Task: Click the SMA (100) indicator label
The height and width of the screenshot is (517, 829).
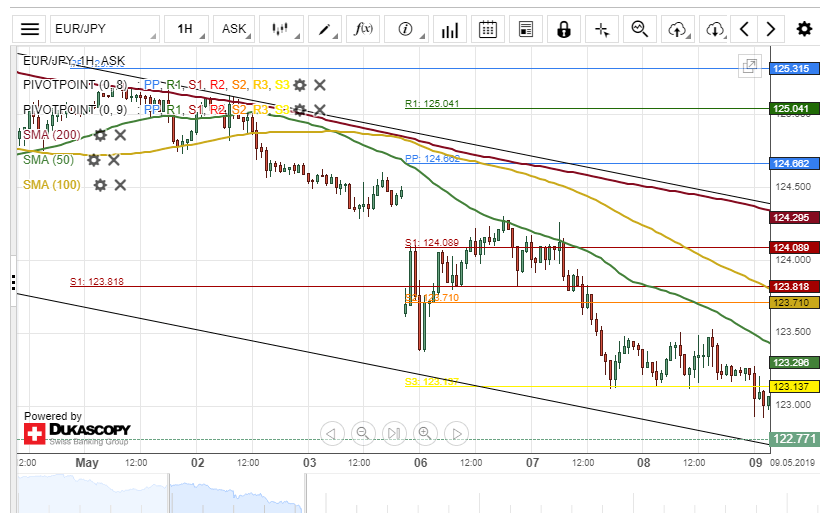Action: coord(52,185)
